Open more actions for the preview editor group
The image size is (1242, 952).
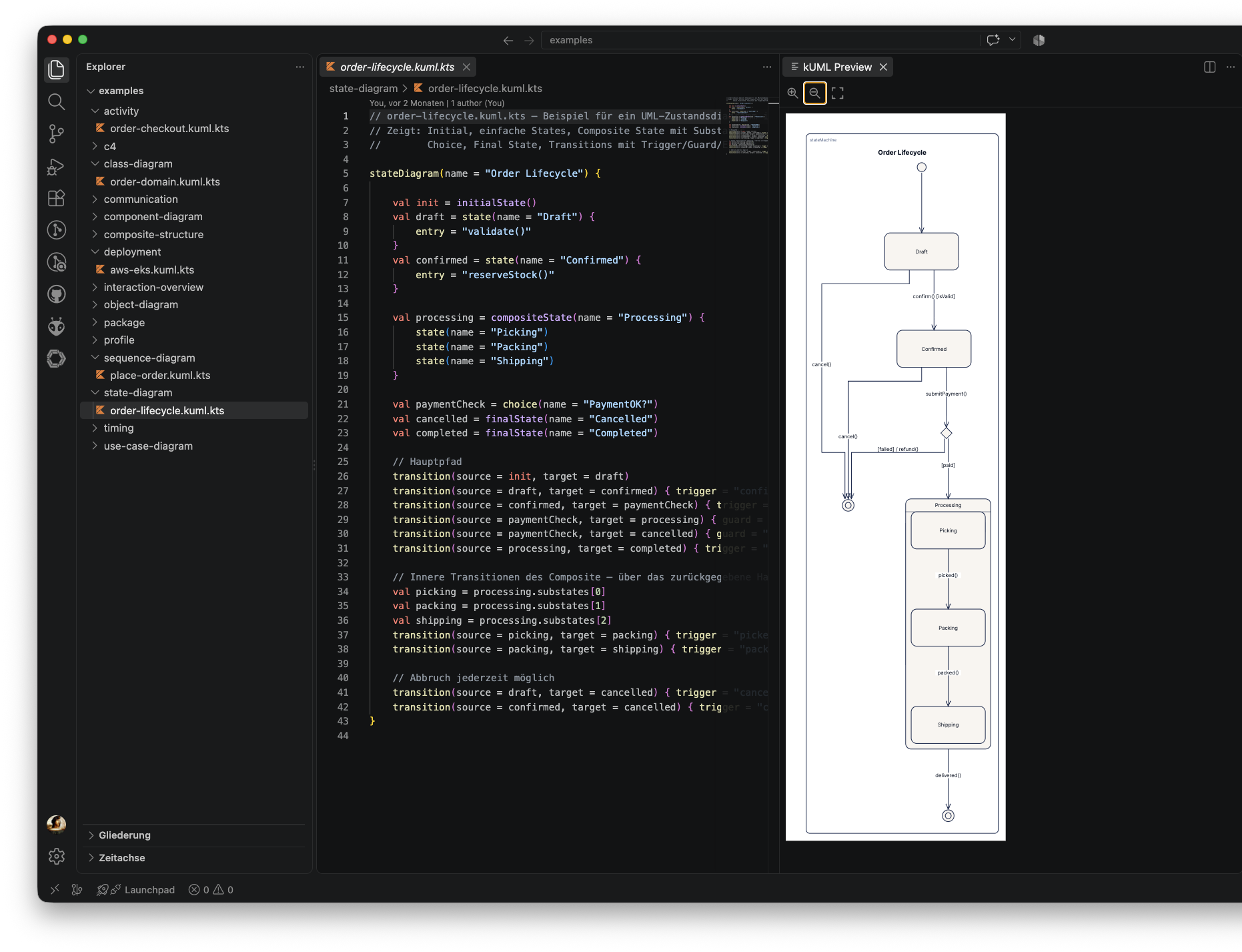point(1231,67)
